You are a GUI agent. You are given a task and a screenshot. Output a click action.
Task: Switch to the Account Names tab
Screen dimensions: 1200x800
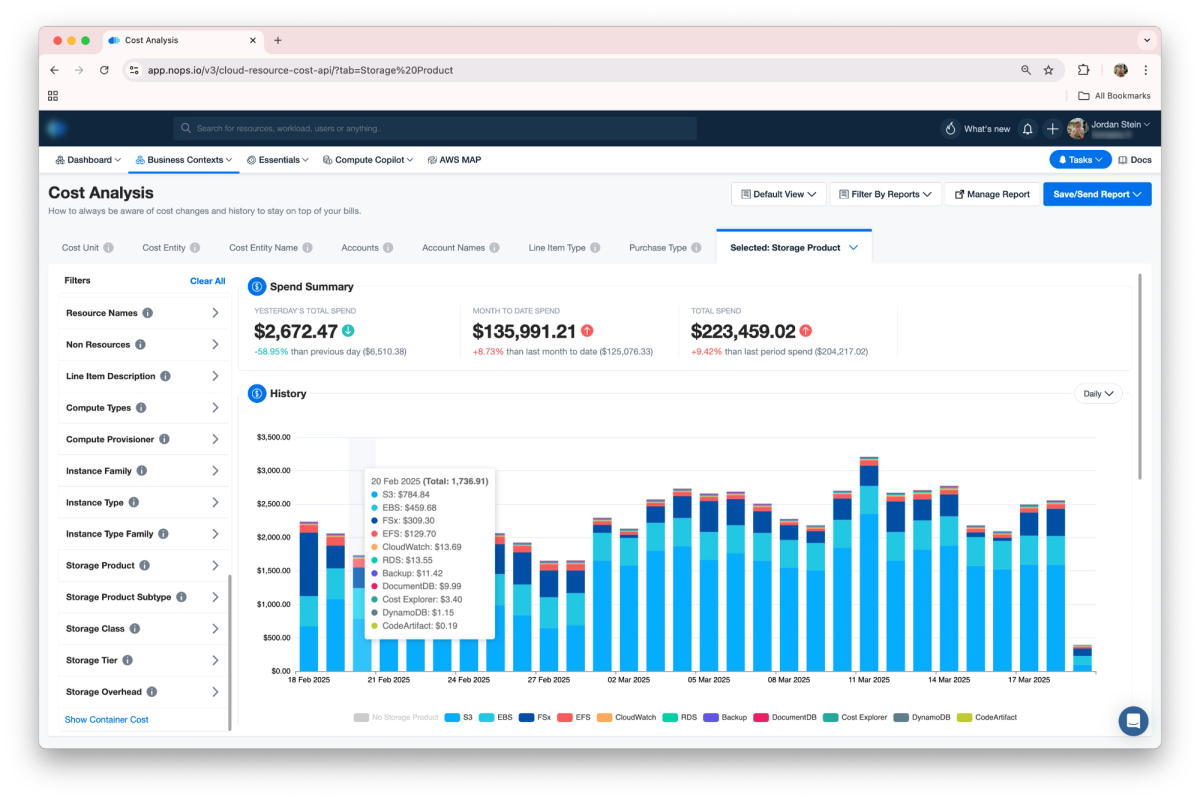(x=460, y=248)
